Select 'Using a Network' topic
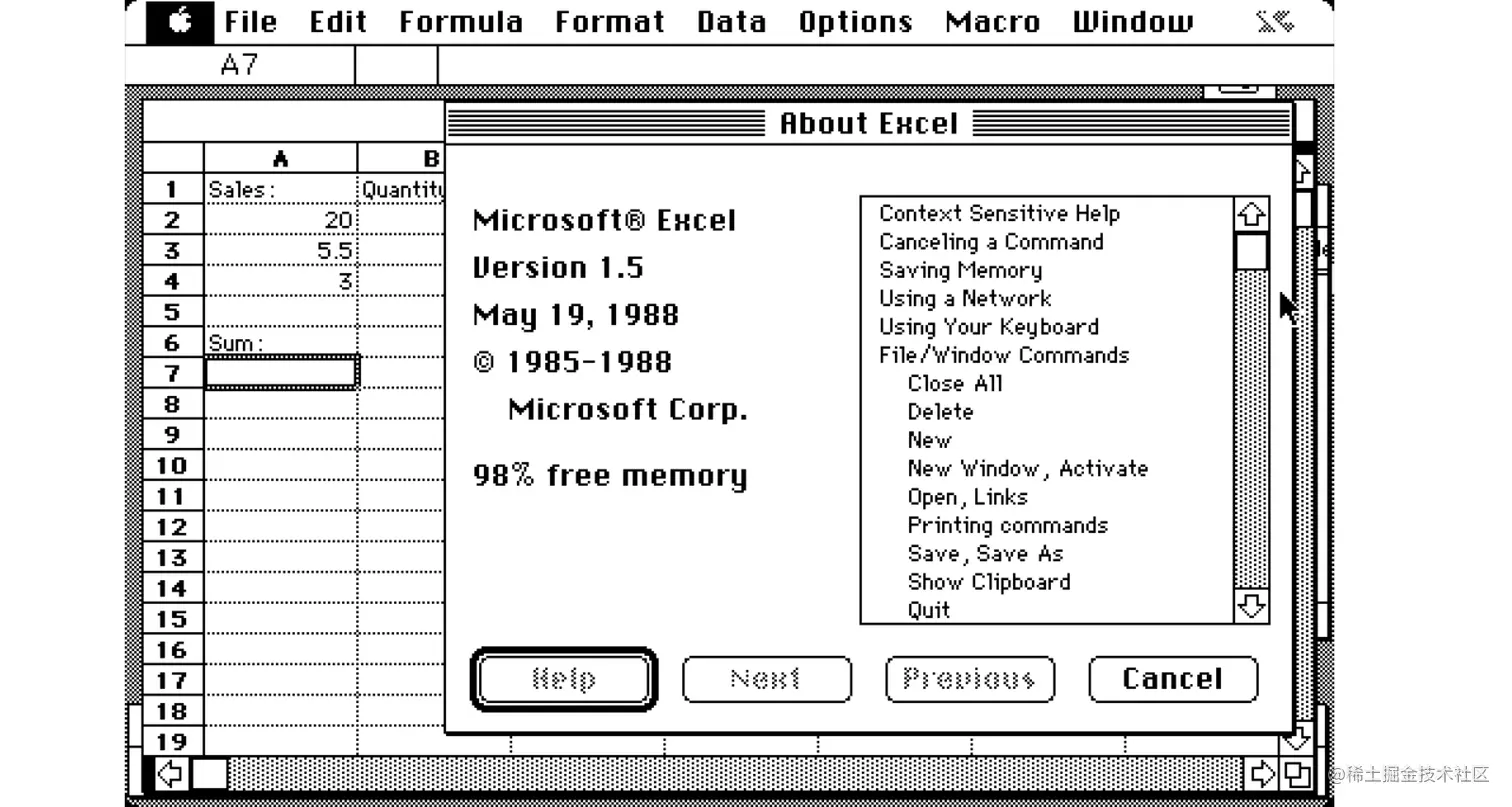The width and height of the screenshot is (1512, 807). tap(965, 298)
